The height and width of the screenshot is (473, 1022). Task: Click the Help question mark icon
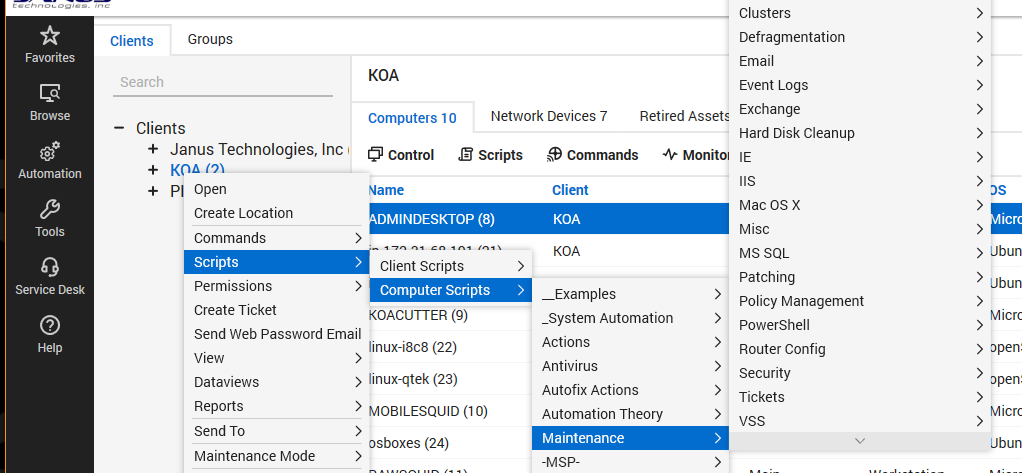coord(49,326)
